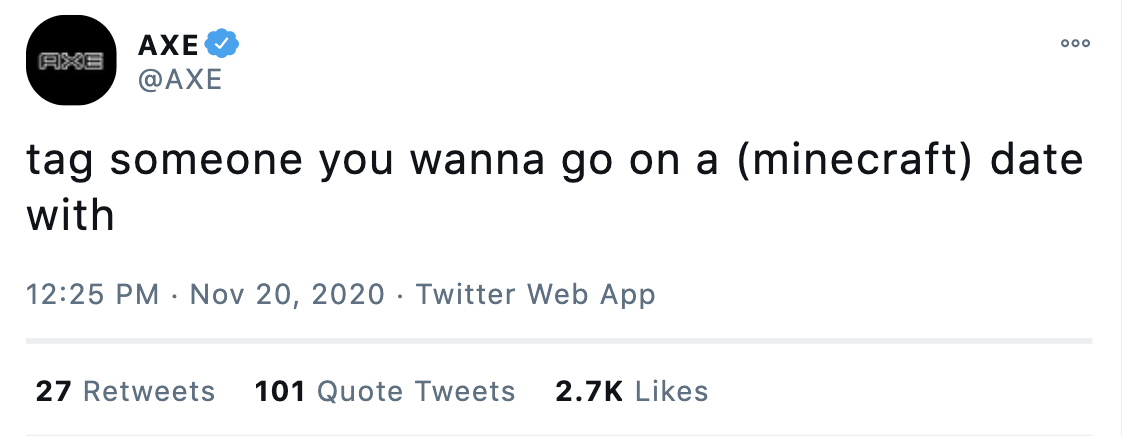Viewport: 1122px width, 436px height.
Task: Click the word "date" in the tweet
Action: (1037, 159)
